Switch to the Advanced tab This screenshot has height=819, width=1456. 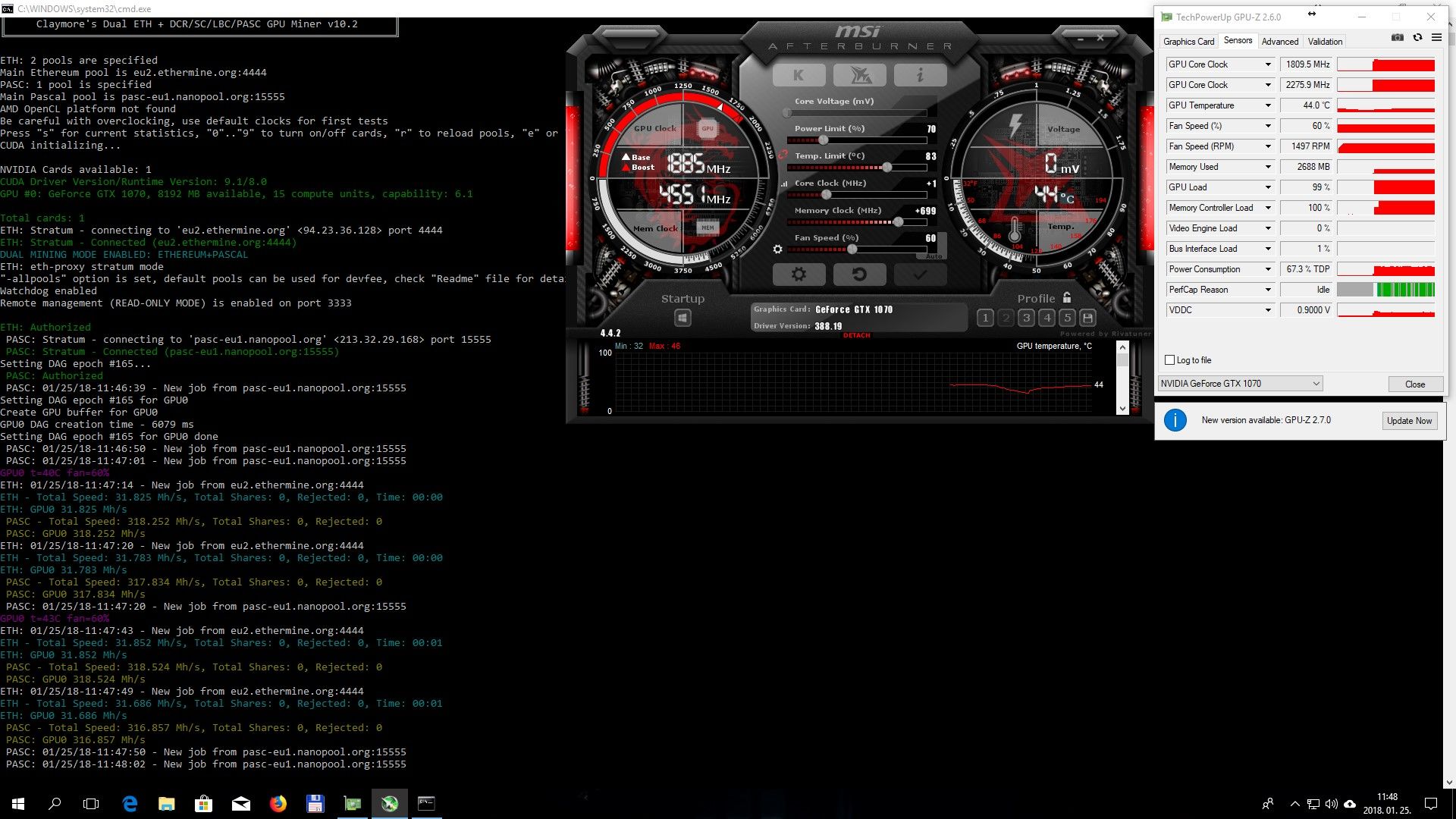pos(1280,42)
